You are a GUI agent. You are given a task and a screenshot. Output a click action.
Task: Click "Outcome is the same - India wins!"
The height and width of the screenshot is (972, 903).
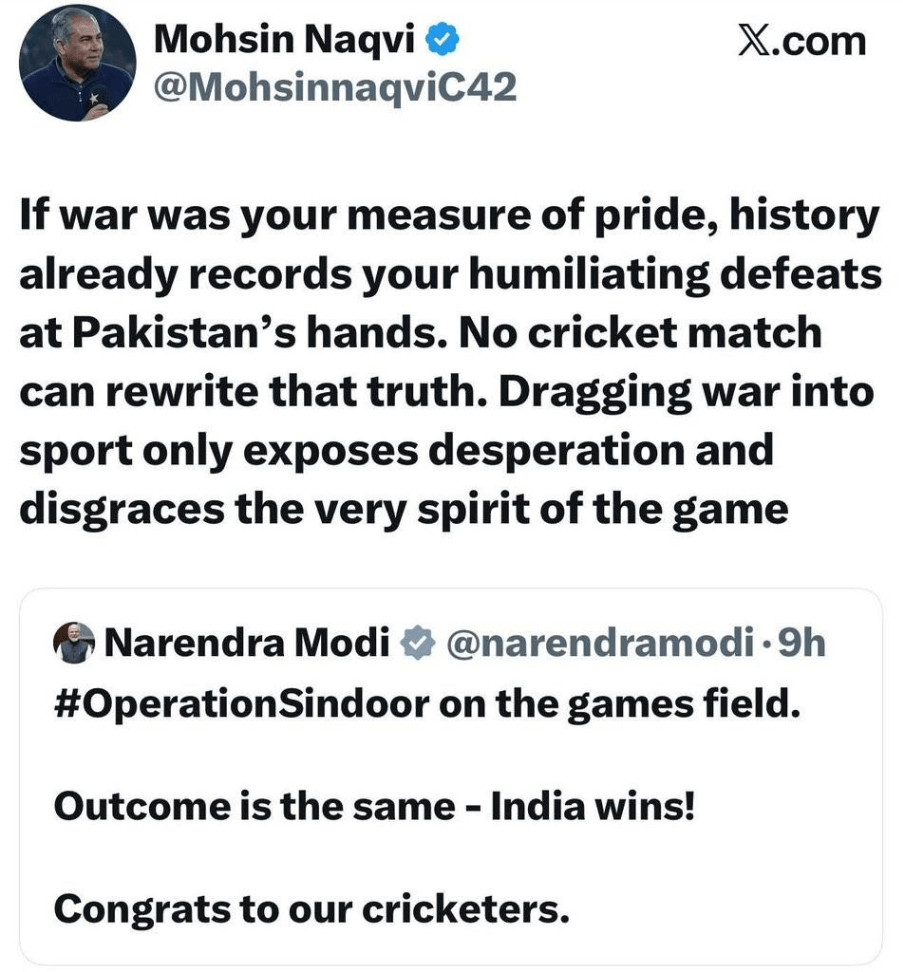(374, 806)
